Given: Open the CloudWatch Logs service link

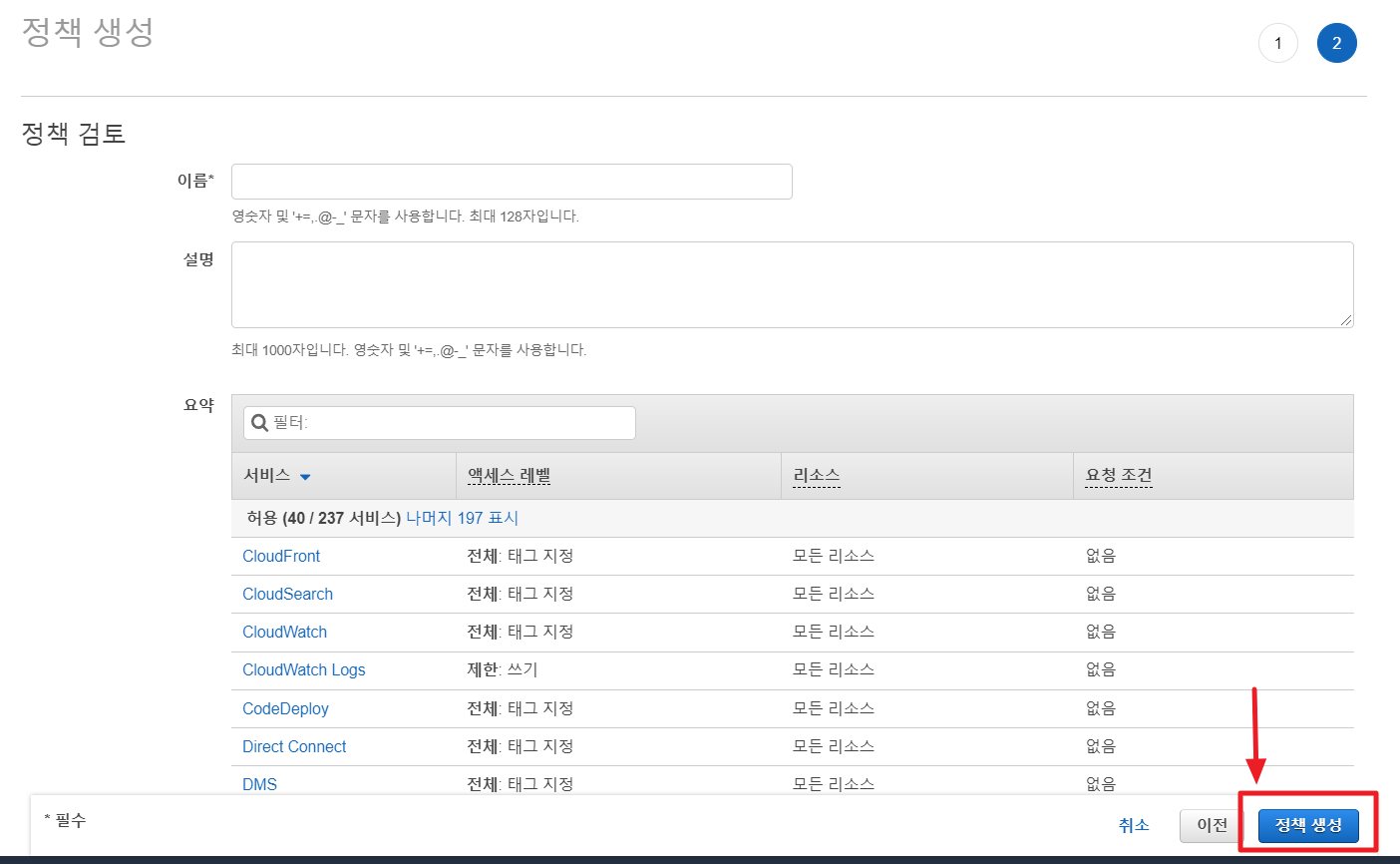Looking at the screenshot, I should coord(303,669).
